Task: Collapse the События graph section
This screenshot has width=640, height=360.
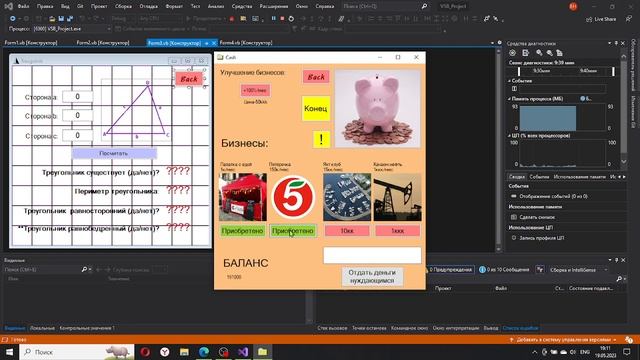Action: tap(509, 81)
